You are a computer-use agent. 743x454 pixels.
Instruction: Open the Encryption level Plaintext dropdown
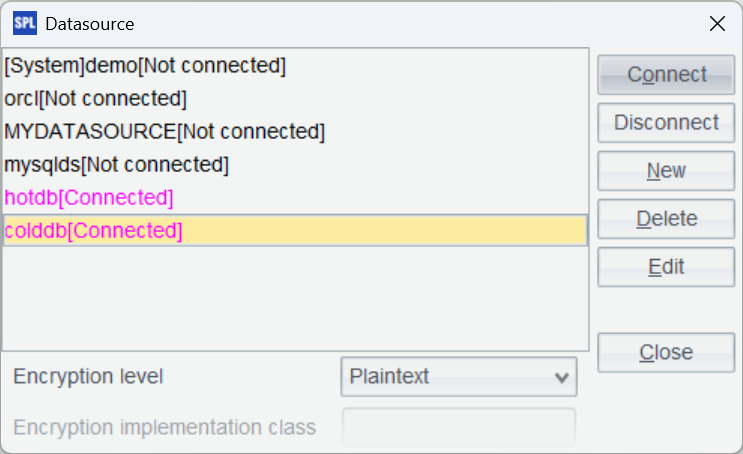point(459,377)
